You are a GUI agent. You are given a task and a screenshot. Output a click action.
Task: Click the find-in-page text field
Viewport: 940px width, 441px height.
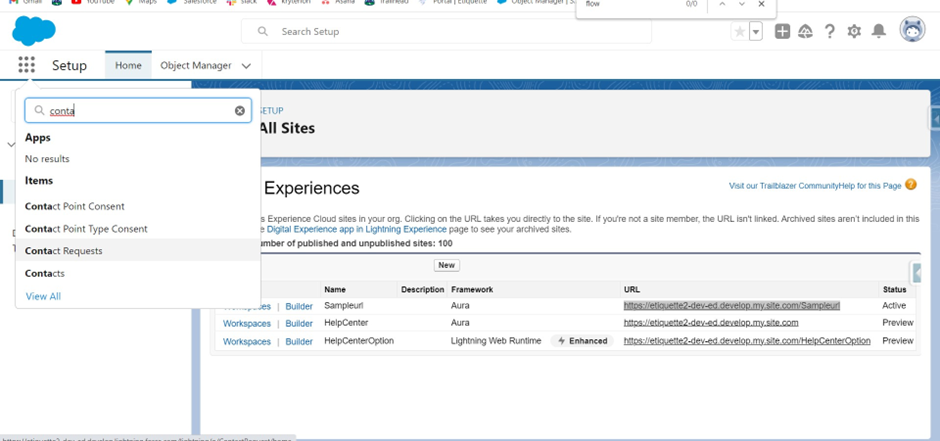[629, 4]
